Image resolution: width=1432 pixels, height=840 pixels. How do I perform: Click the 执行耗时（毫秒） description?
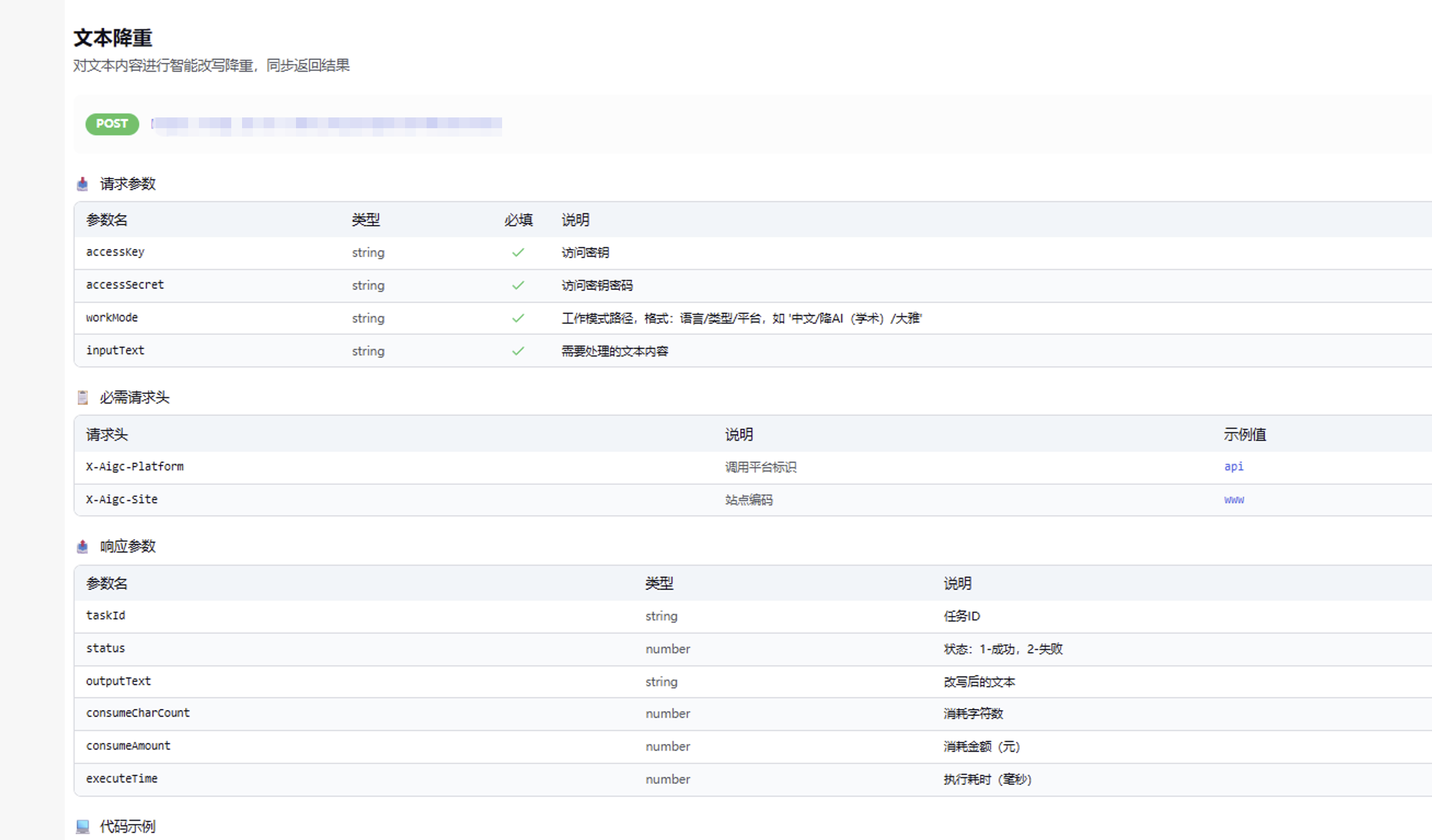[987, 780]
